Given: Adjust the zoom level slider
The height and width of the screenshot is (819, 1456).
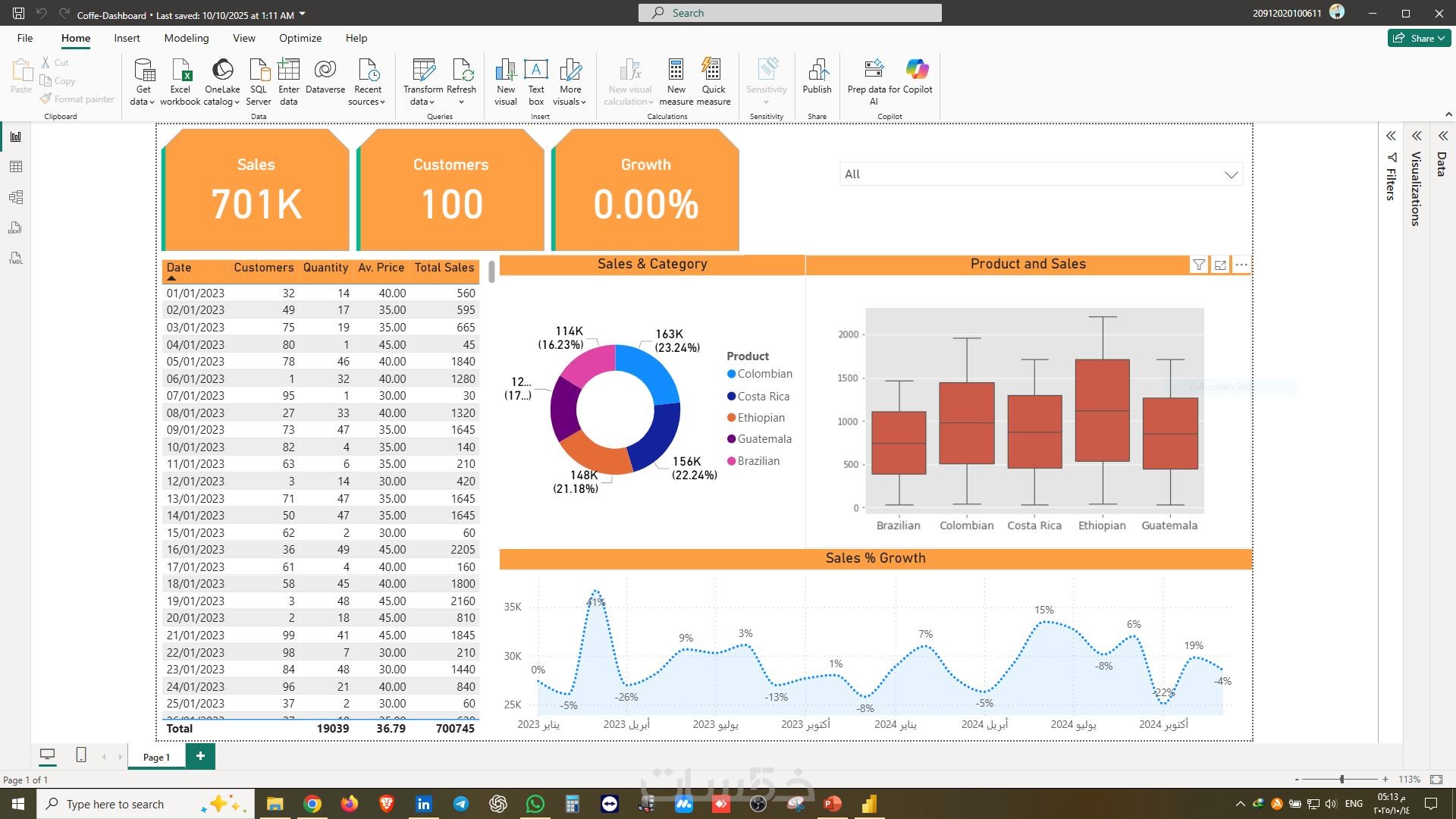Looking at the screenshot, I should (x=1341, y=779).
